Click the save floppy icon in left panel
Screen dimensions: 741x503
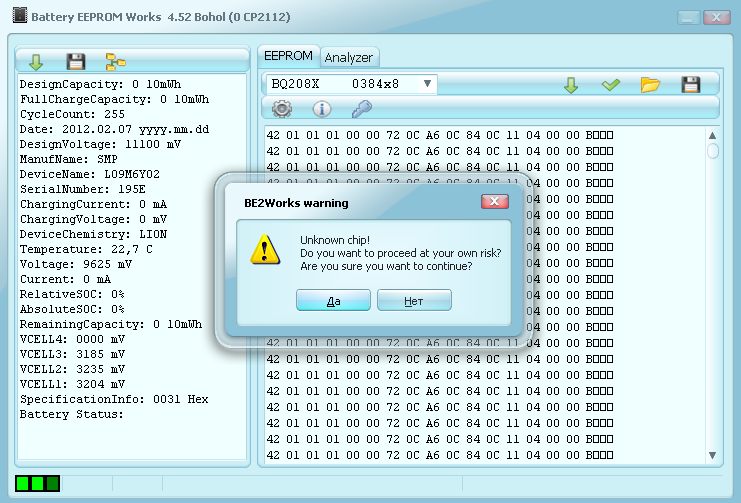click(76, 62)
